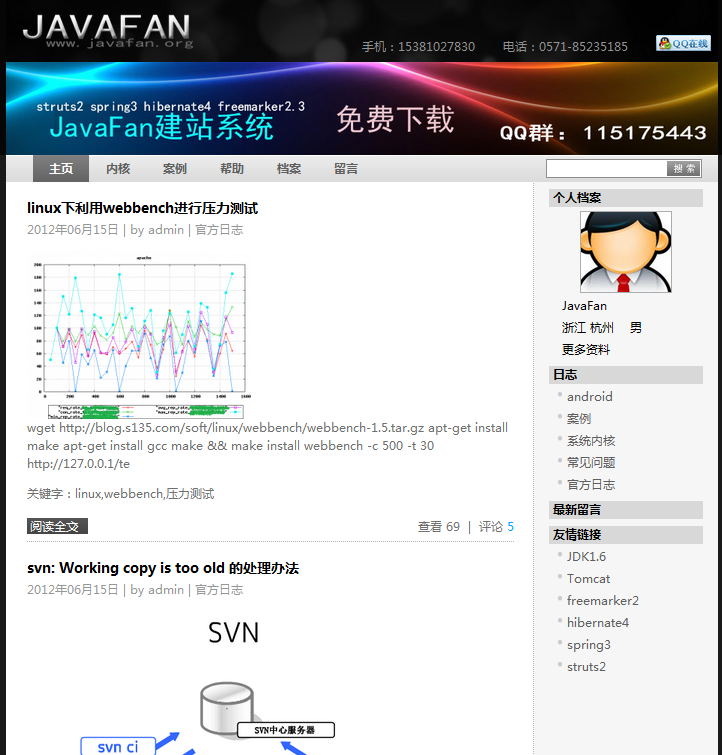Click the 日志 sidebar section header

click(x=626, y=375)
